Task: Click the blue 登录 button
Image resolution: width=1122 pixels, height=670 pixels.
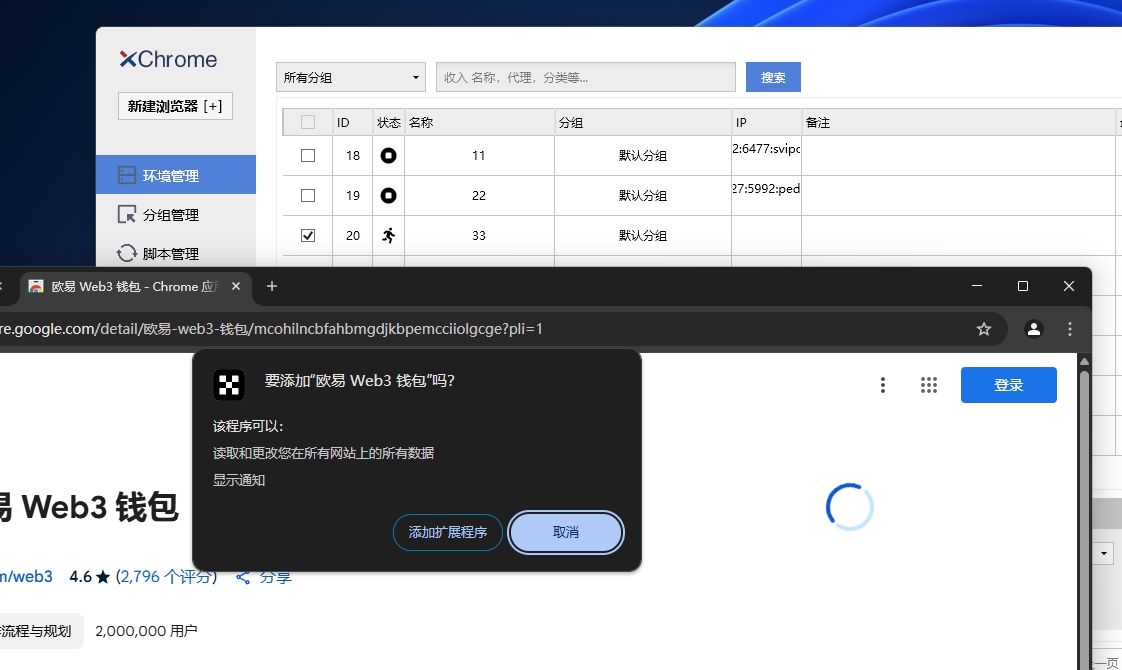Action: coord(1009,385)
